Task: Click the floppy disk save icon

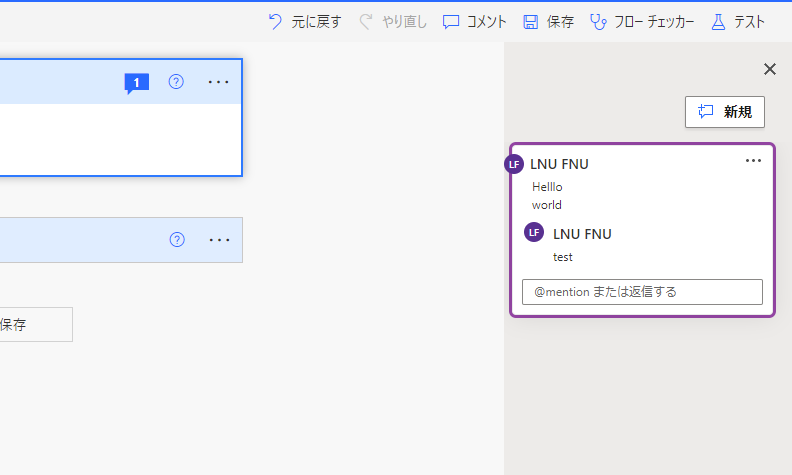Action: pyautogui.click(x=530, y=22)
